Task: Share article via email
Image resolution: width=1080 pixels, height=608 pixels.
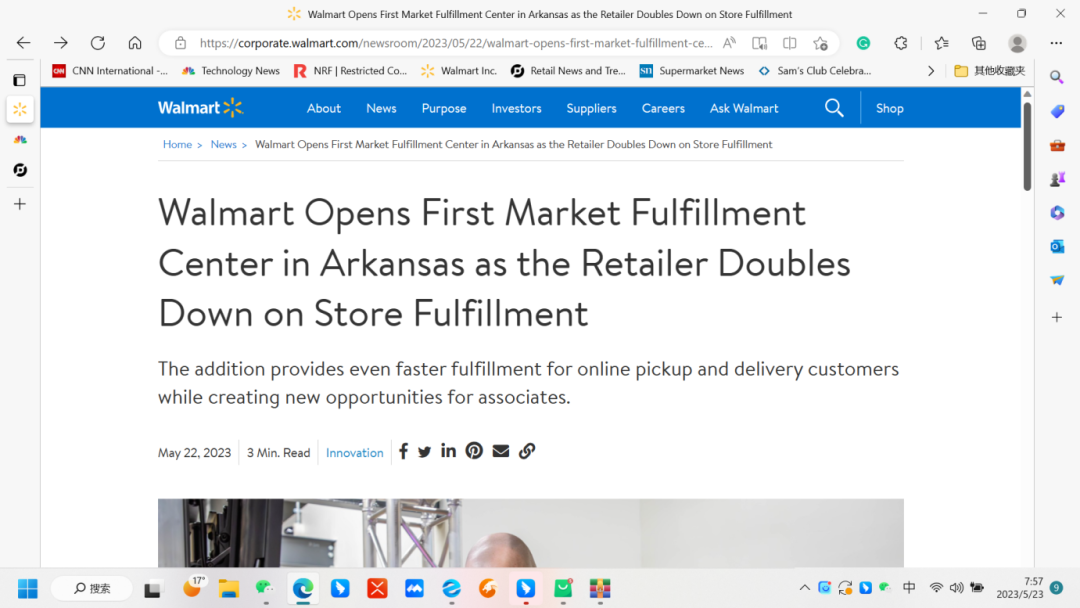Action: [501, 451]
